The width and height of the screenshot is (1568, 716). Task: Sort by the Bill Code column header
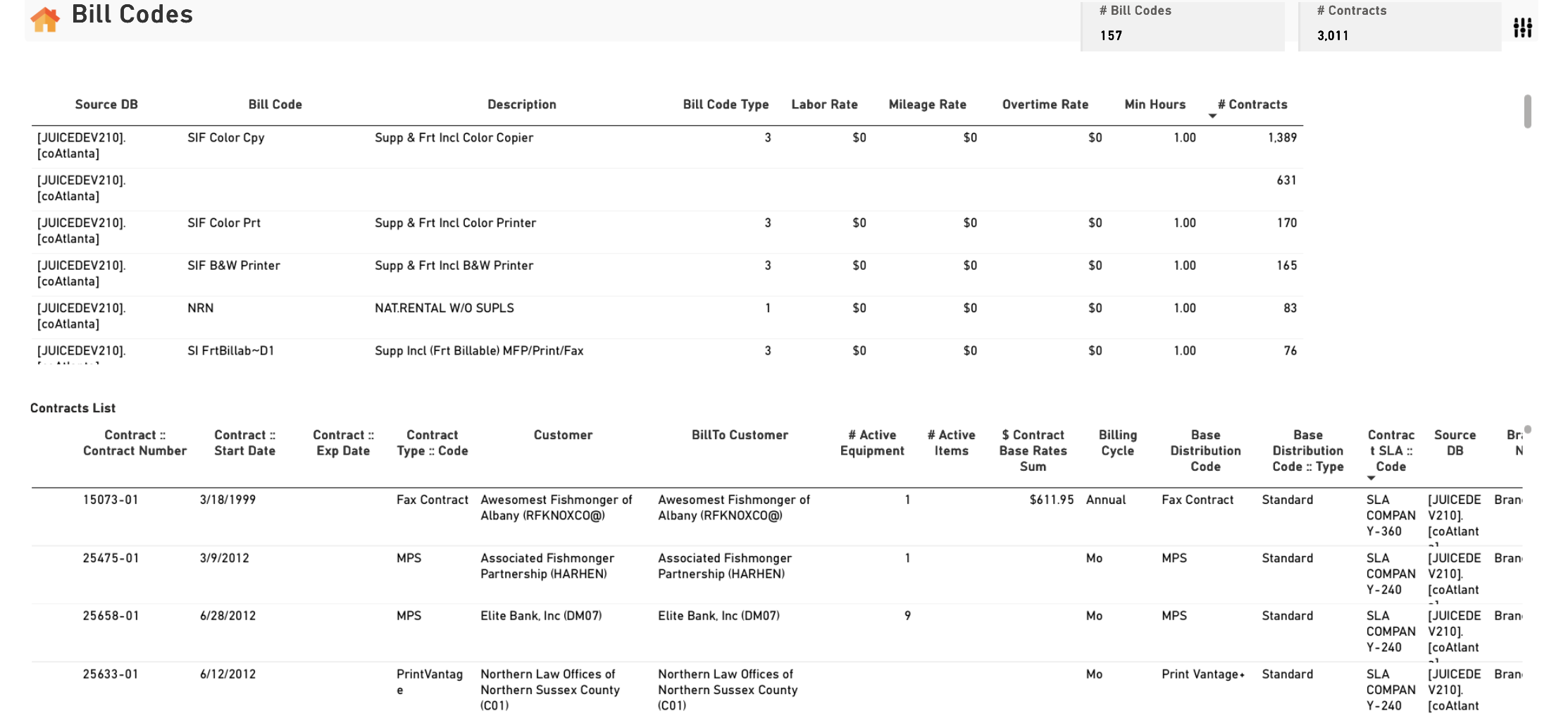coord(275,104)
